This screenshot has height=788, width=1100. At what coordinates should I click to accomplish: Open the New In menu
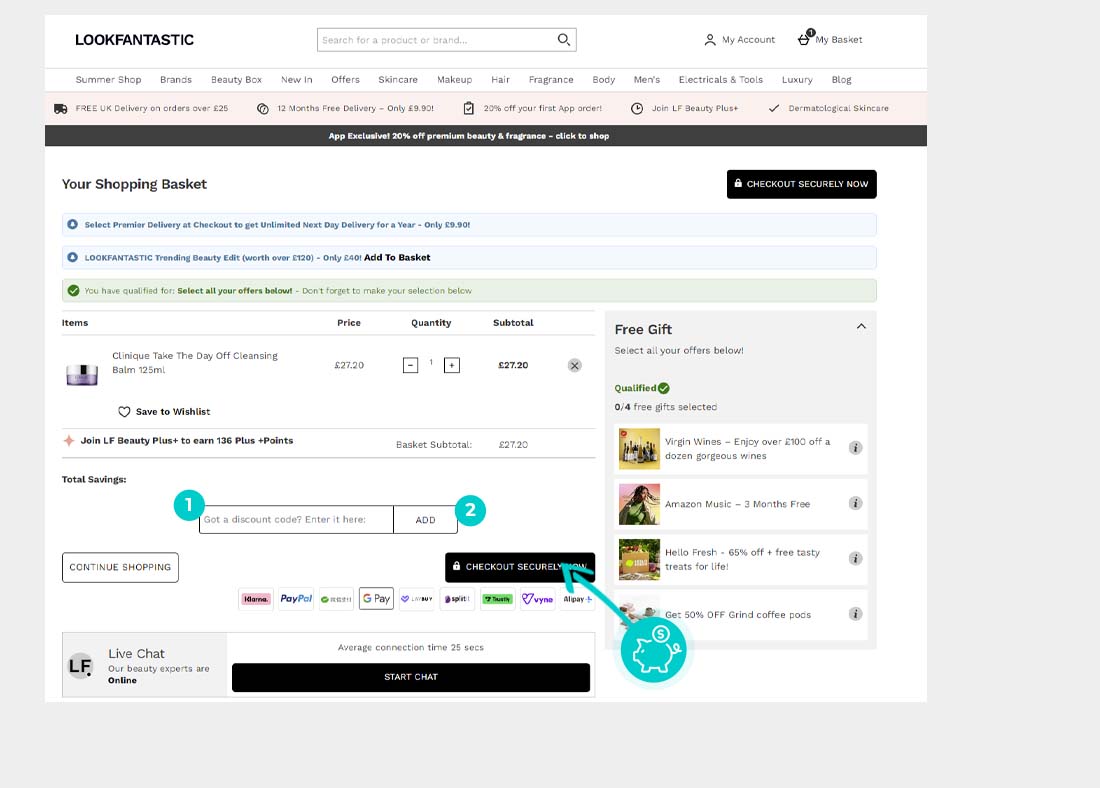click(297, 80)
